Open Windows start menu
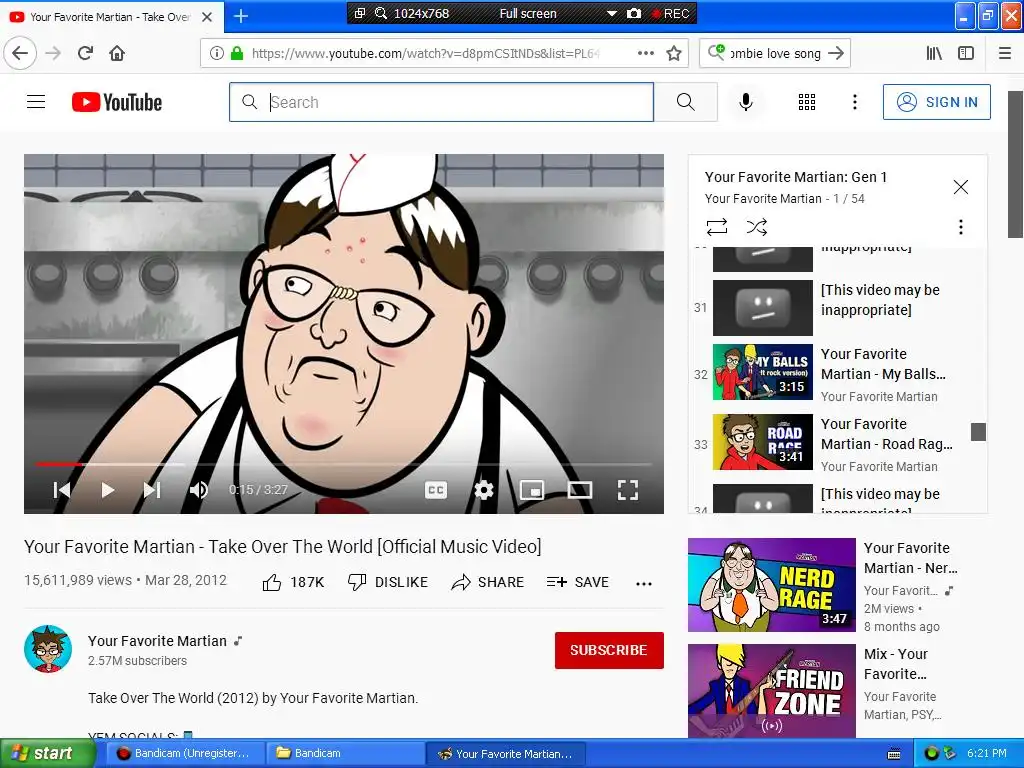 46,754
